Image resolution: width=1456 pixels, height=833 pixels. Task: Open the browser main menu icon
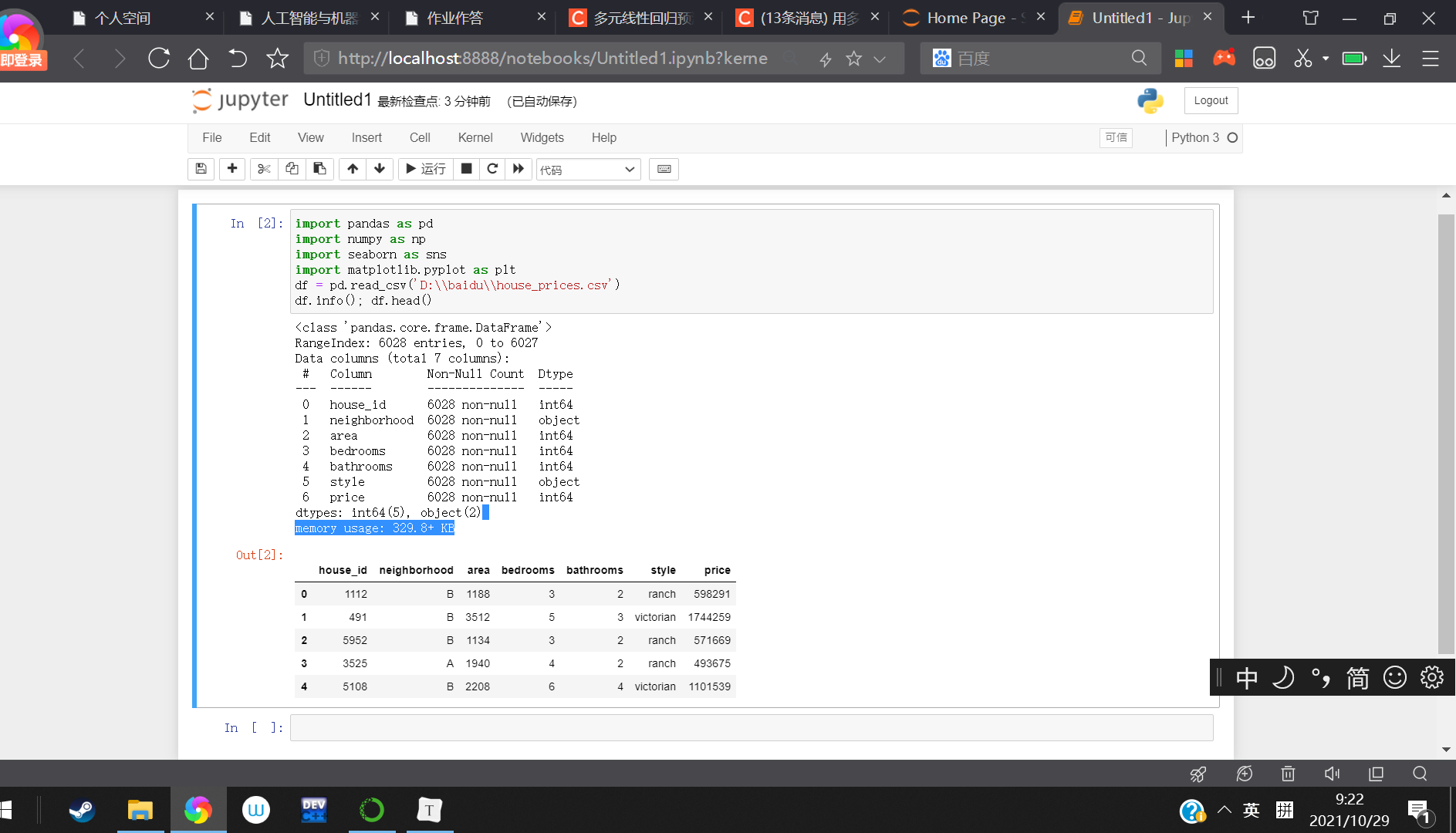coord(1431,58)
